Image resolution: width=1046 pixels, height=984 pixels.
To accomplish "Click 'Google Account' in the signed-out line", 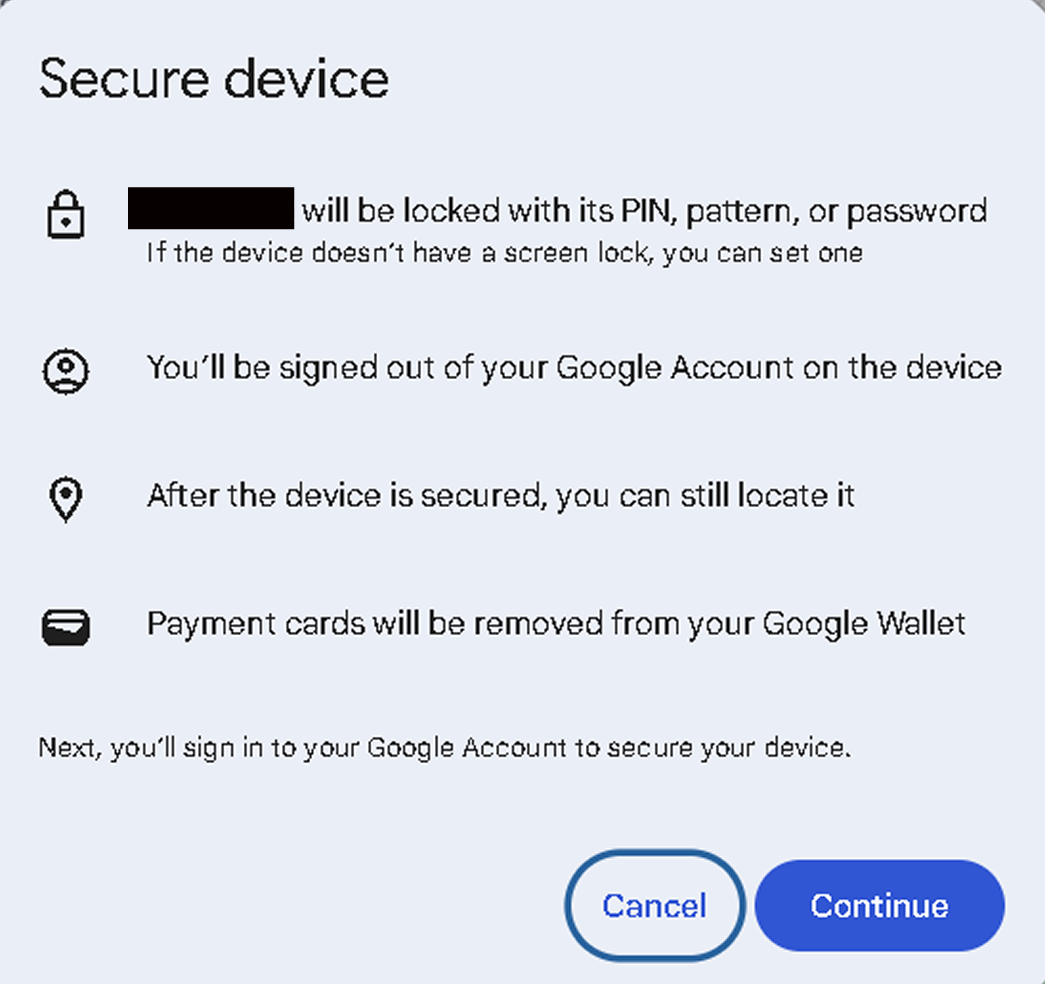I will (673, 368).
